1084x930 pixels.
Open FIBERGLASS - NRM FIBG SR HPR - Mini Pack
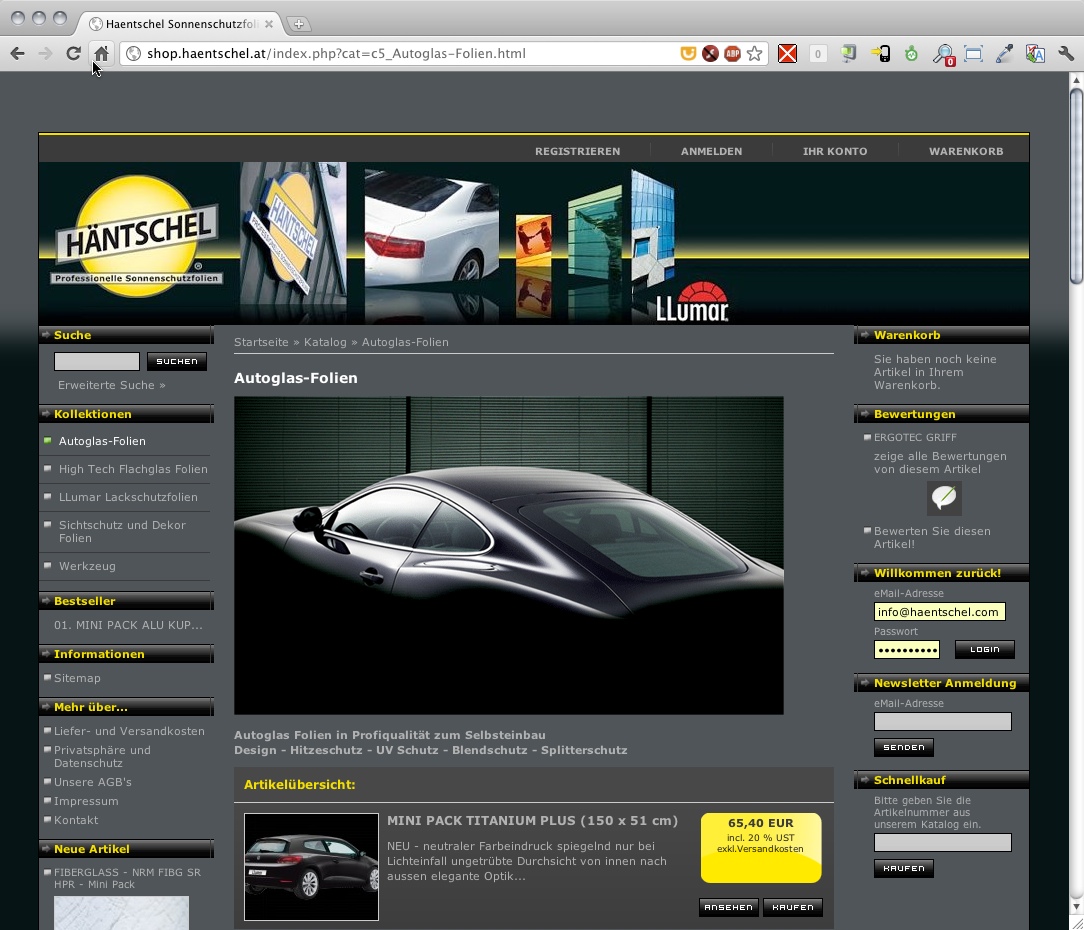coord(127,878)
